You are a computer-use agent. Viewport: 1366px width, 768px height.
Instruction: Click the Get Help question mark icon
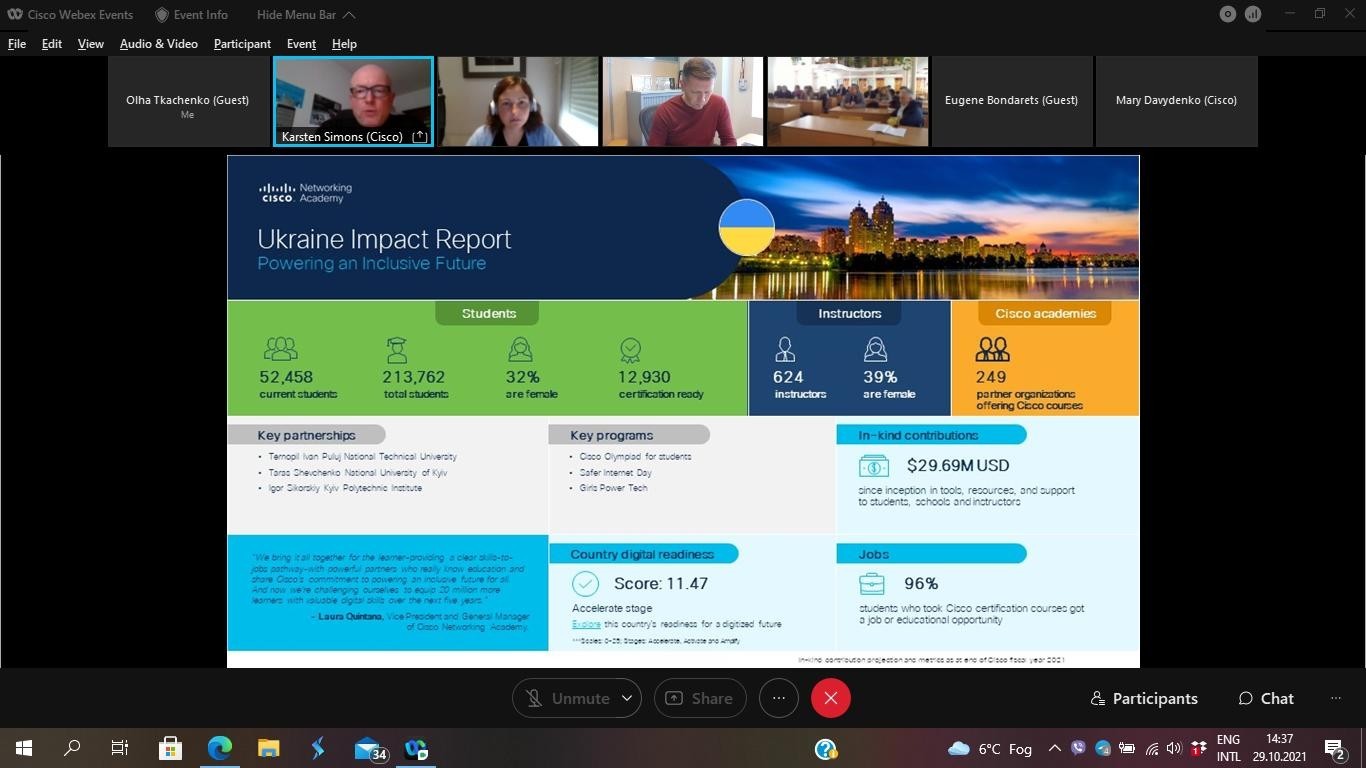826,749
